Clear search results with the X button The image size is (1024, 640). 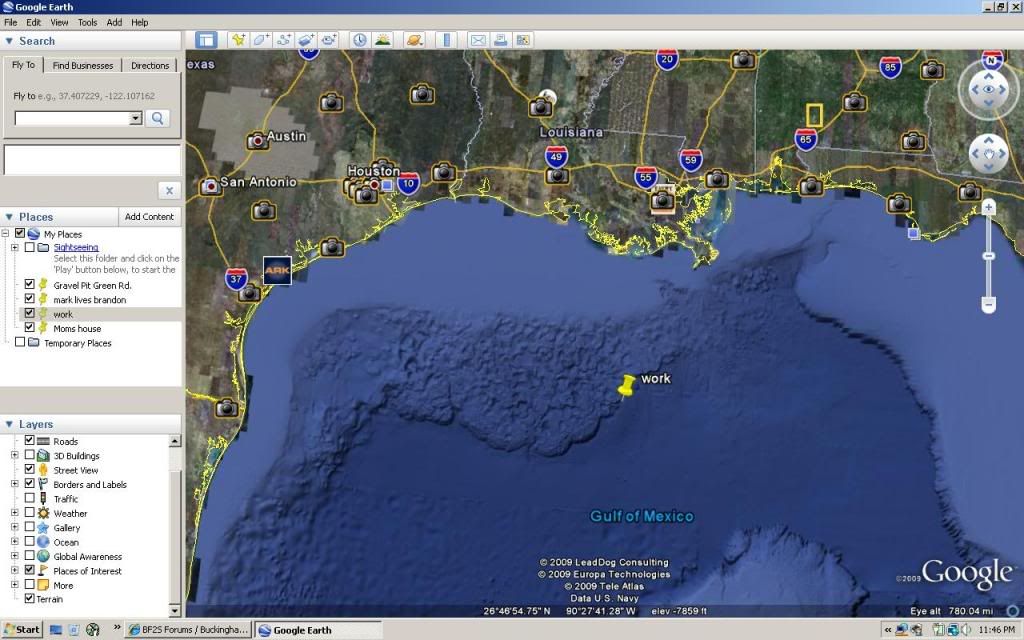tap(169, 190)
